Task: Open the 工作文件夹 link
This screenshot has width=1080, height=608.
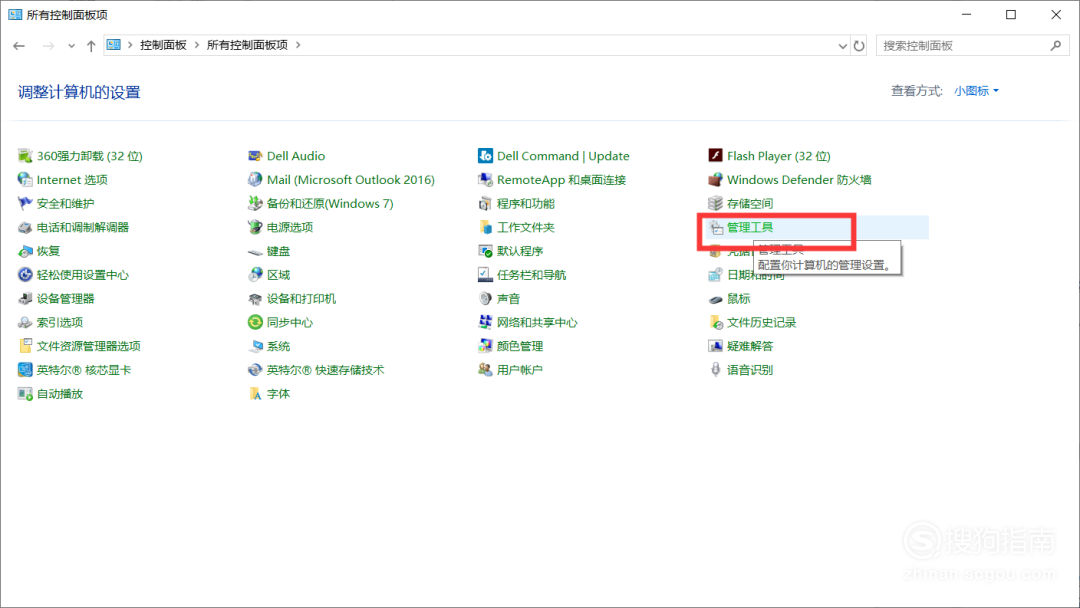Action: pos(526,227)
